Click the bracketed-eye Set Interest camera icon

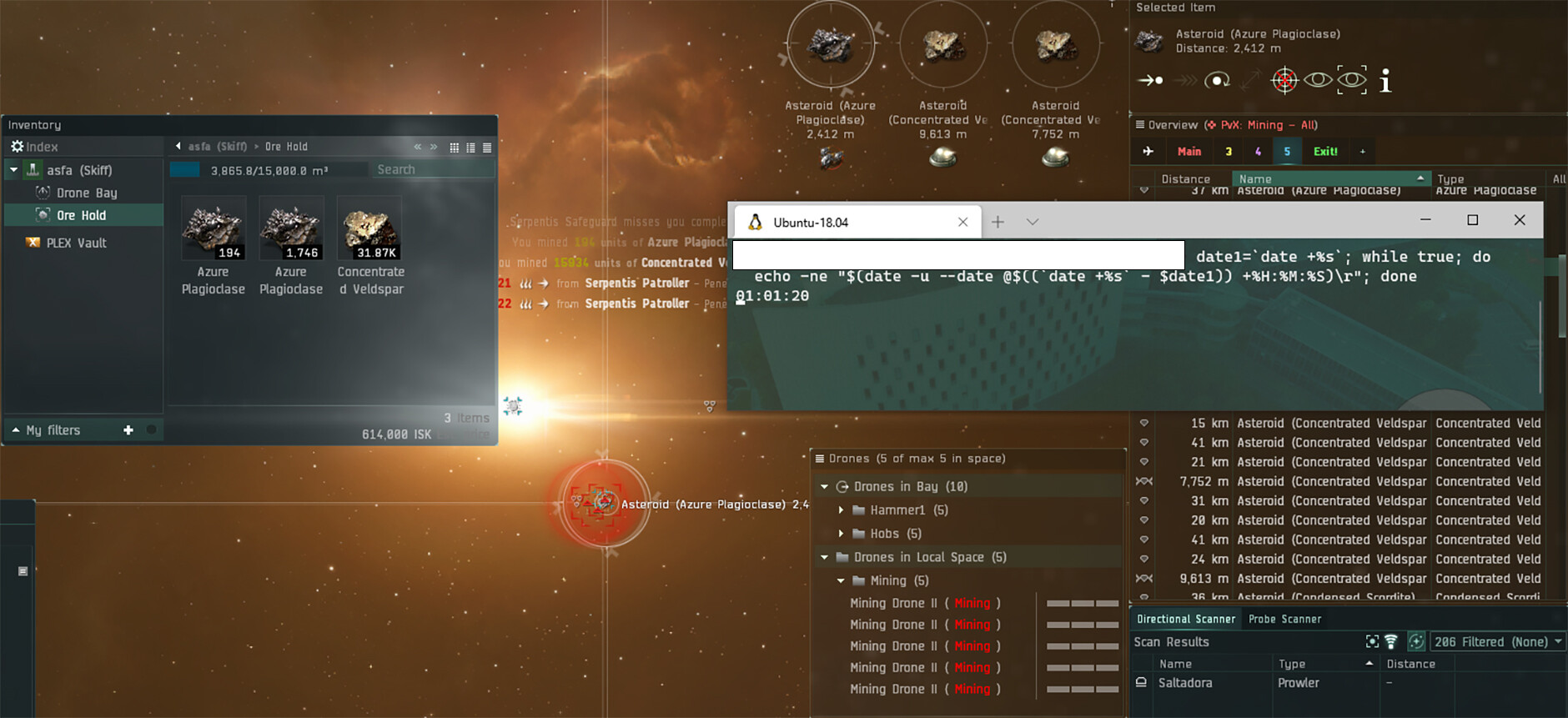(1352, 80)
